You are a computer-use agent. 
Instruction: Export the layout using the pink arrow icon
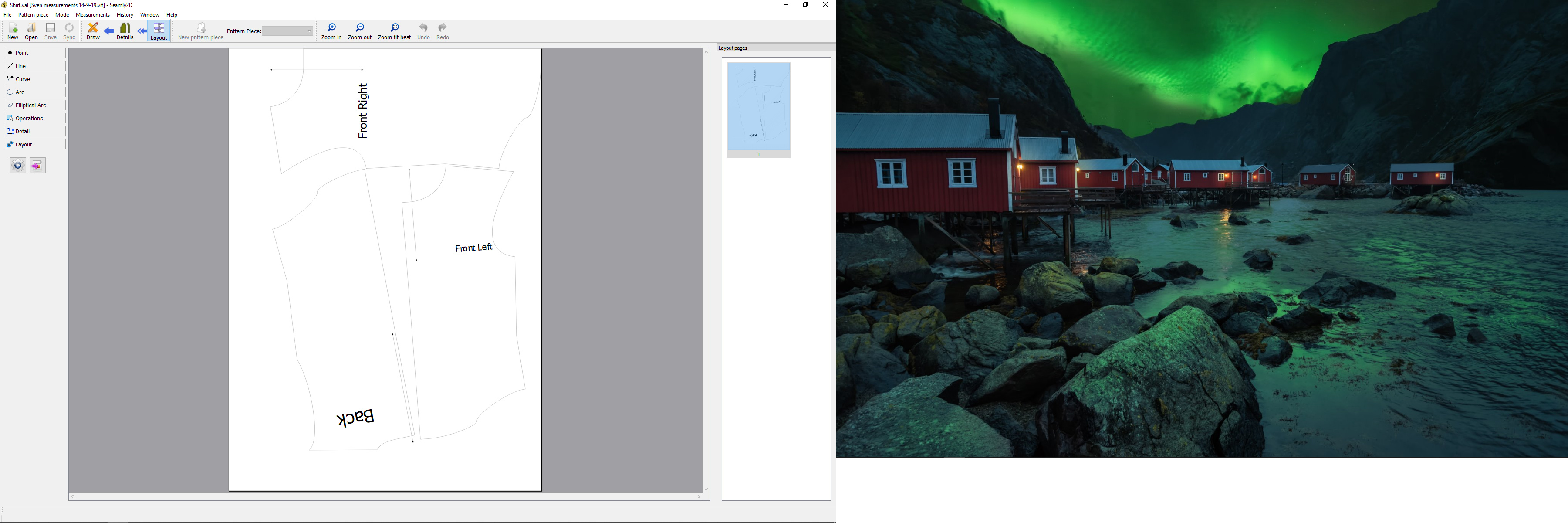[38, 166]
